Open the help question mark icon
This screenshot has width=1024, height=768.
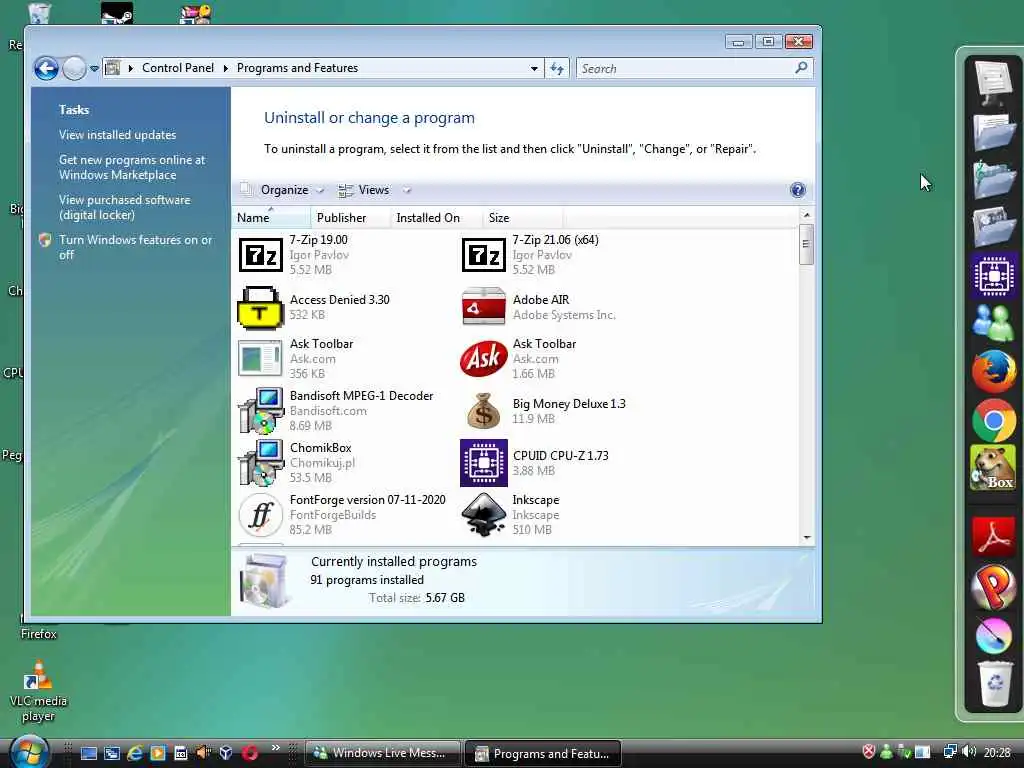[797, 190]
